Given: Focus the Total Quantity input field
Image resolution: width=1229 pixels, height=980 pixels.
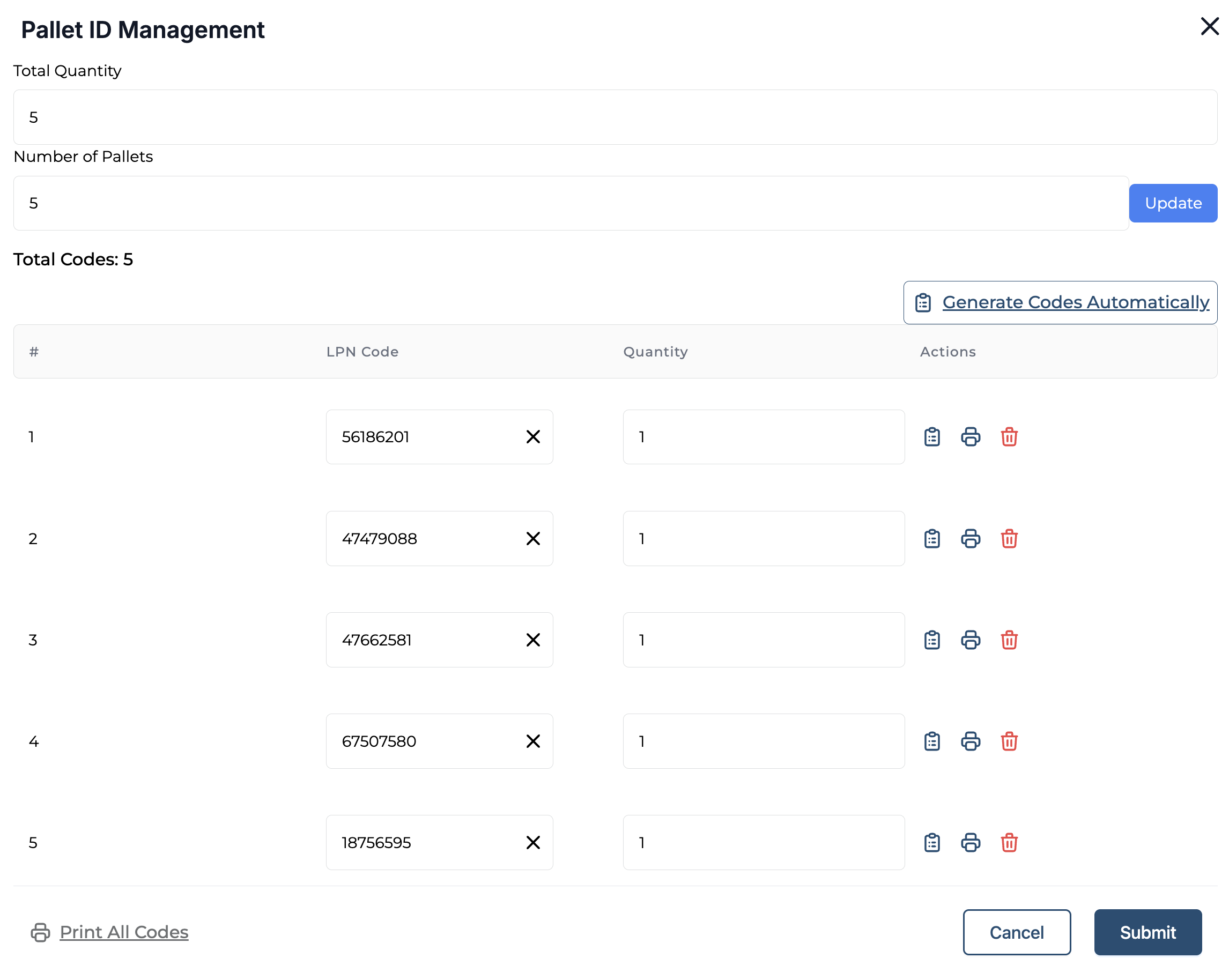Looking at the screenshot, I should tap(614, 117).
